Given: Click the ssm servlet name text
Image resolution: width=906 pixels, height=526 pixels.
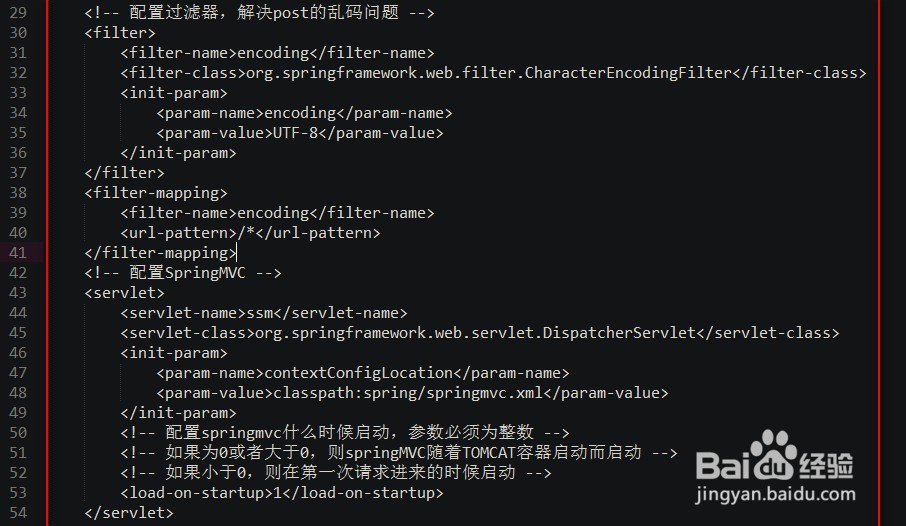Looking at the screenshot, I should 259,313.
